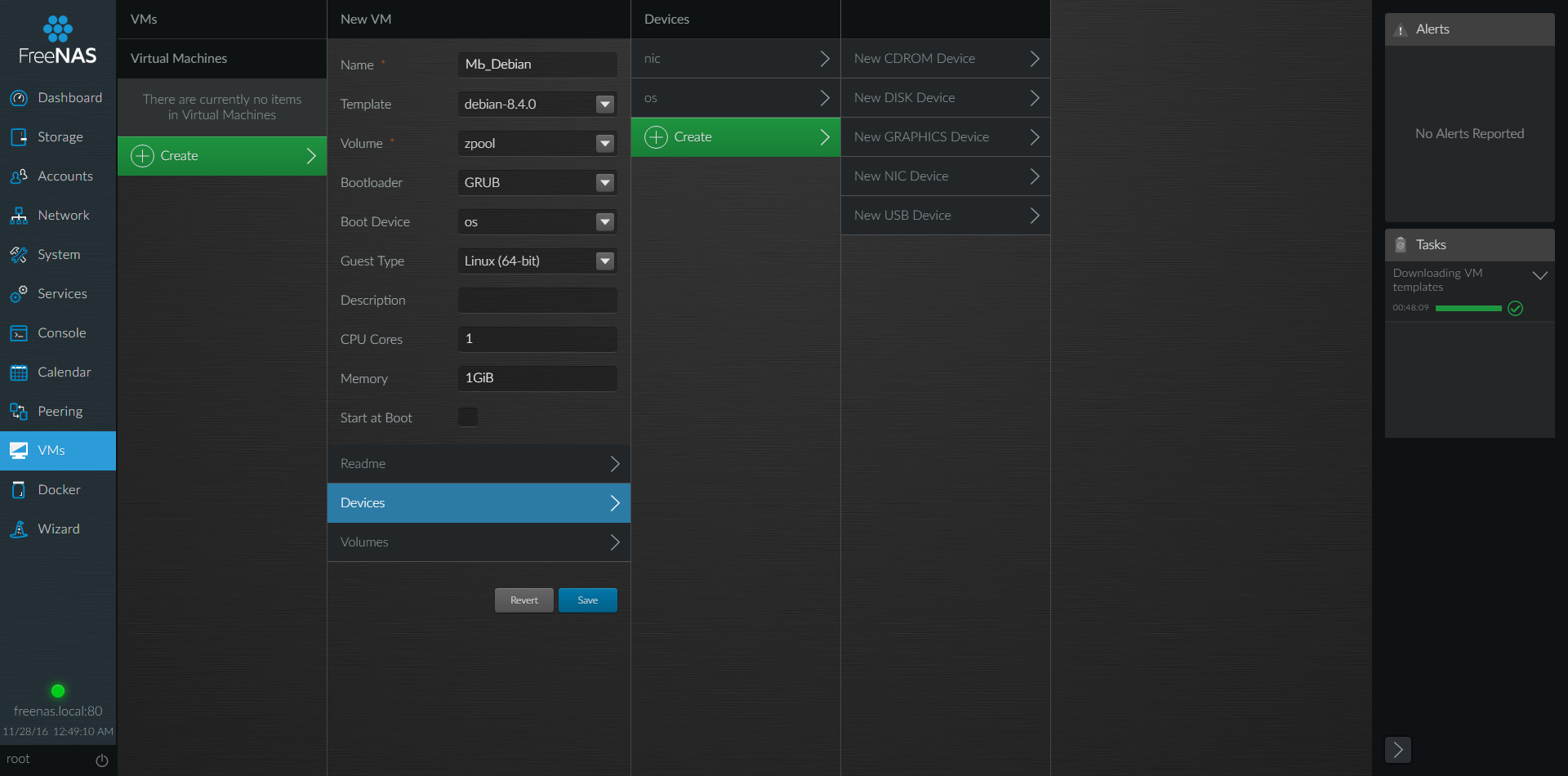Click the power logout icon
Image resolution: width=1568 pixels, height=776 pixels.
click(102, 760)
